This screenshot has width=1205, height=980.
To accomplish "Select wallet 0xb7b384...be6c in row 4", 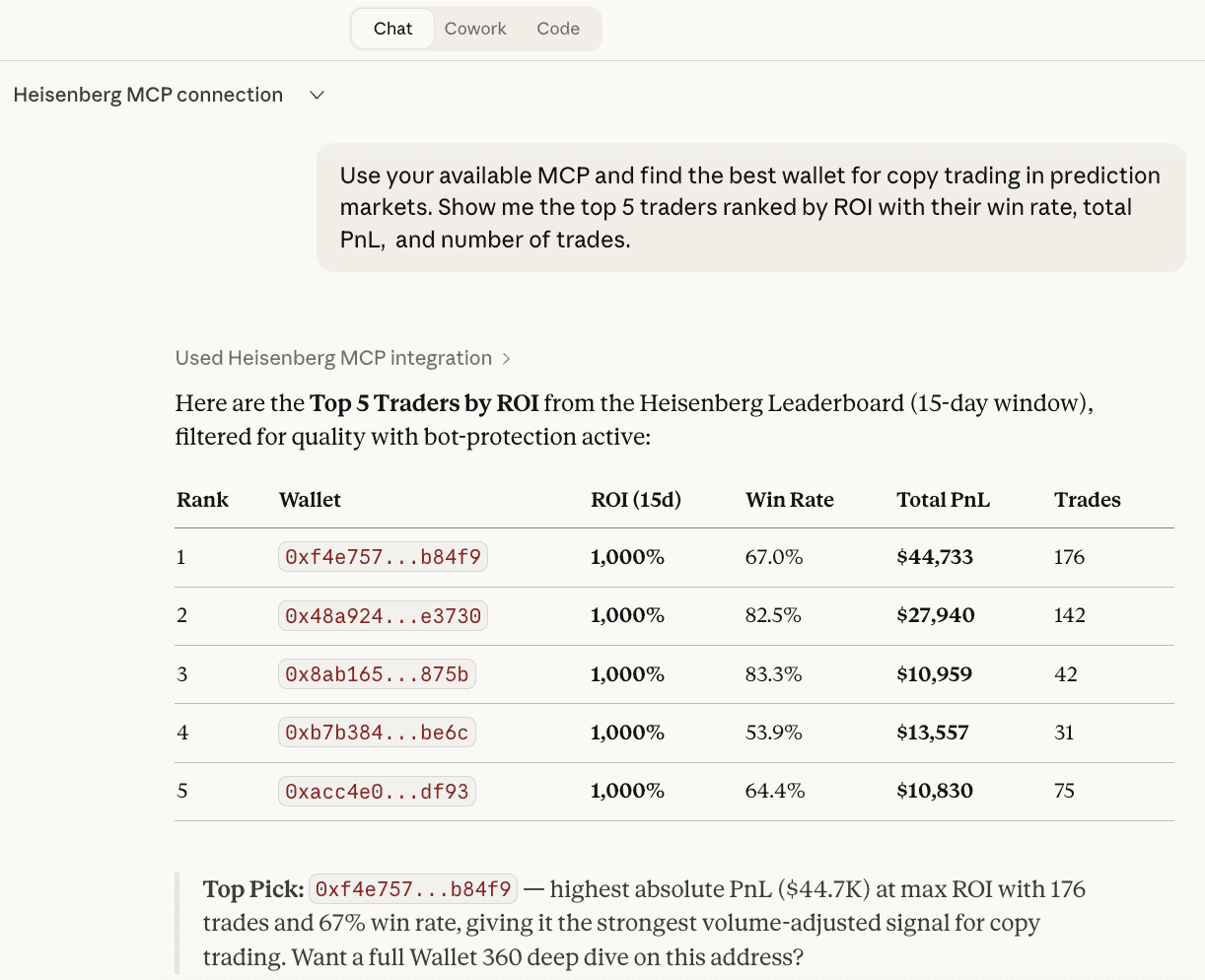I will click(377, 732).
